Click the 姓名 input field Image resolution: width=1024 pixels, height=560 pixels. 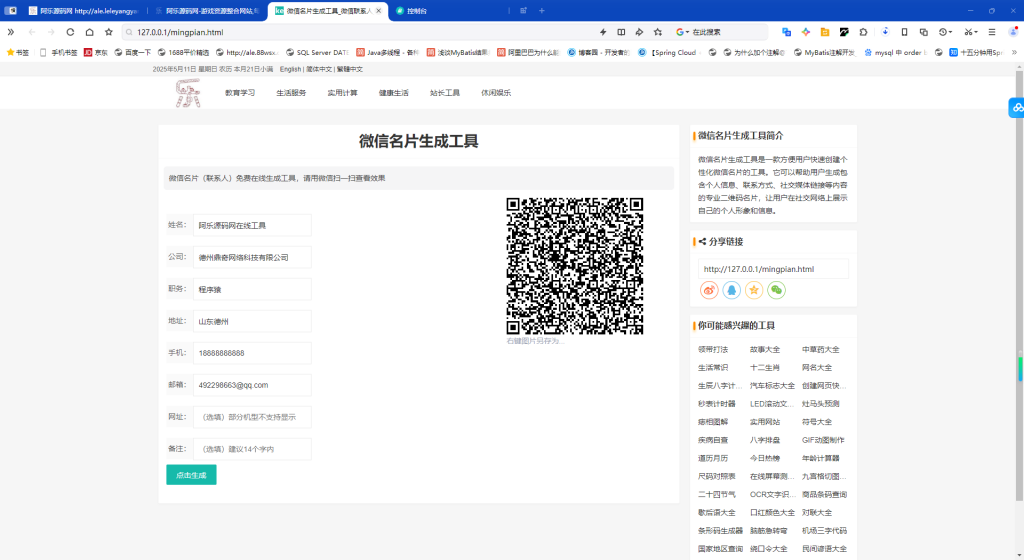(x=252, y=225)
